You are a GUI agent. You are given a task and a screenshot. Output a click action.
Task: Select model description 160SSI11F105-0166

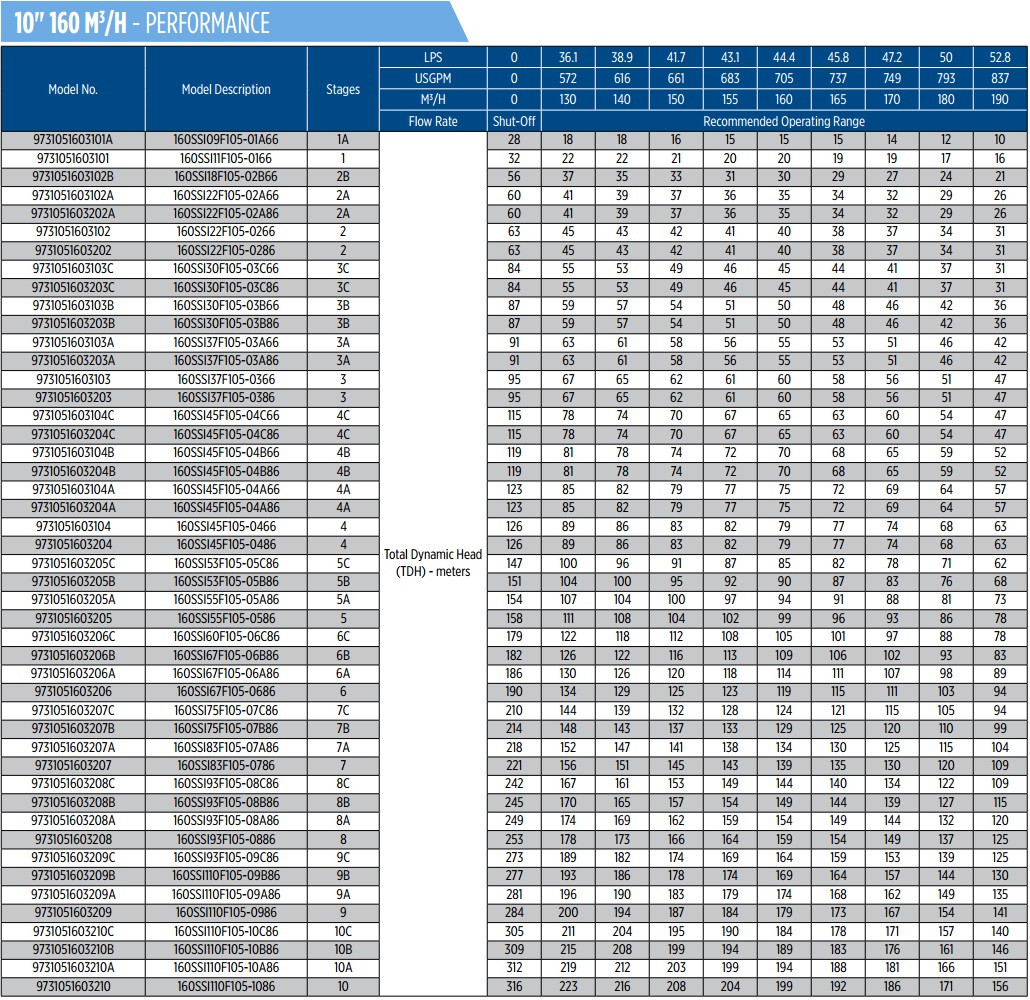pyautogui.click(x=226, y=158)
